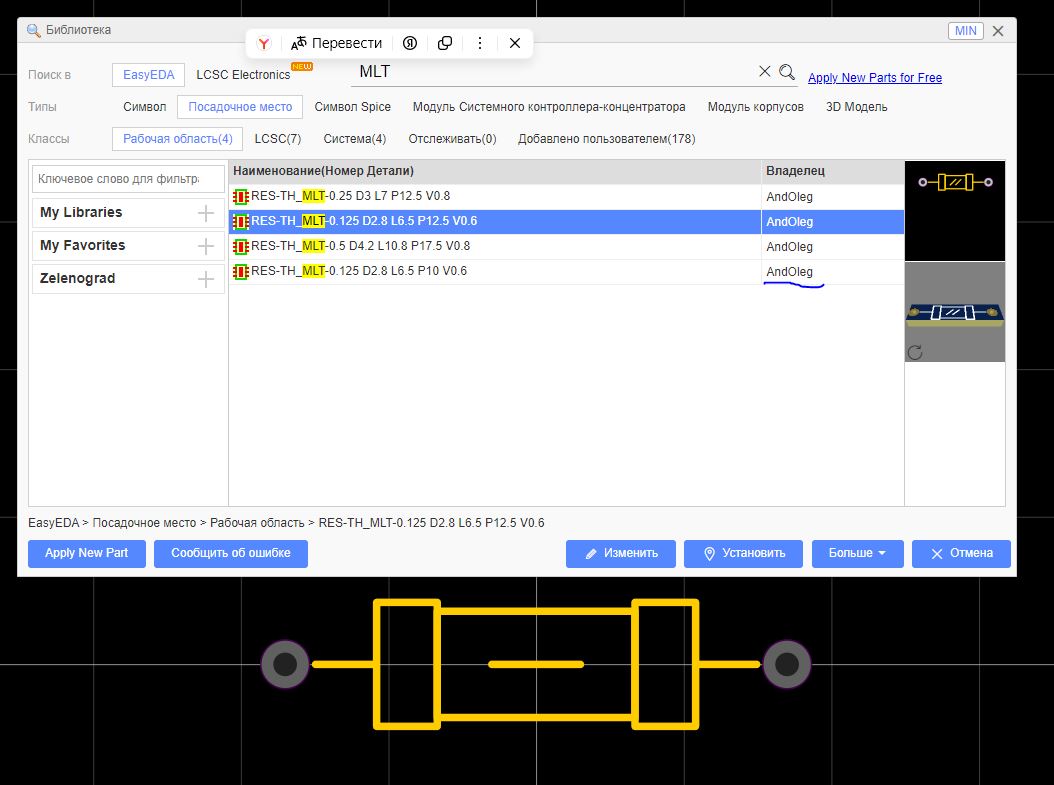Select the Символ type tab

point(145,107)
